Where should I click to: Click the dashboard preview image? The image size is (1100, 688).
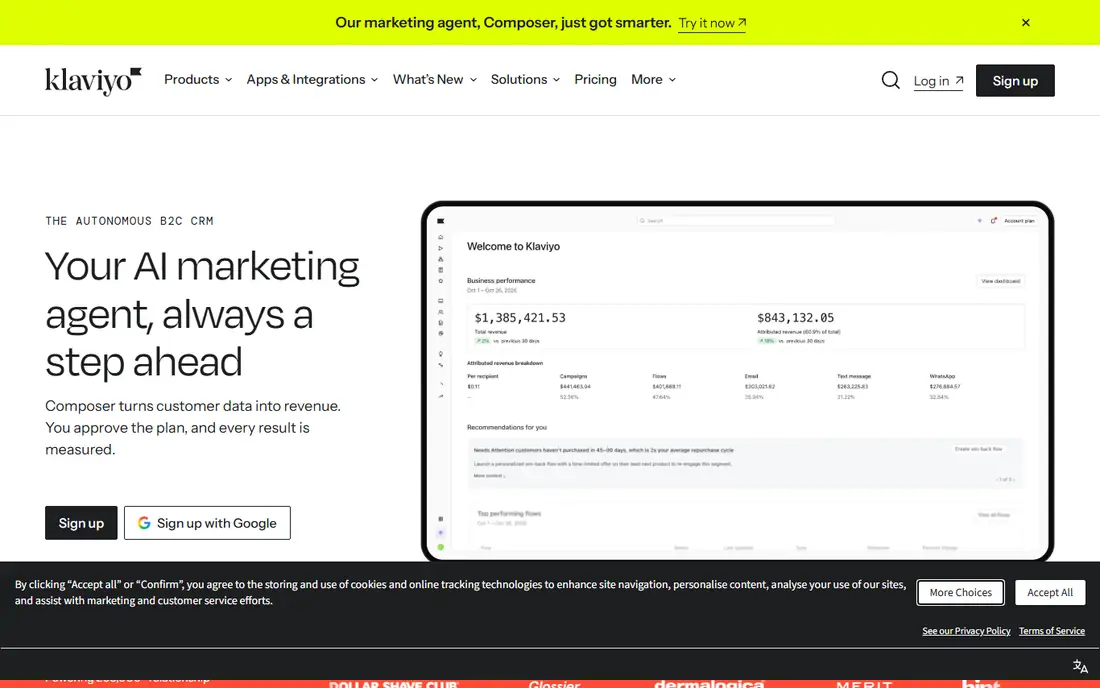tap(737, 382)
